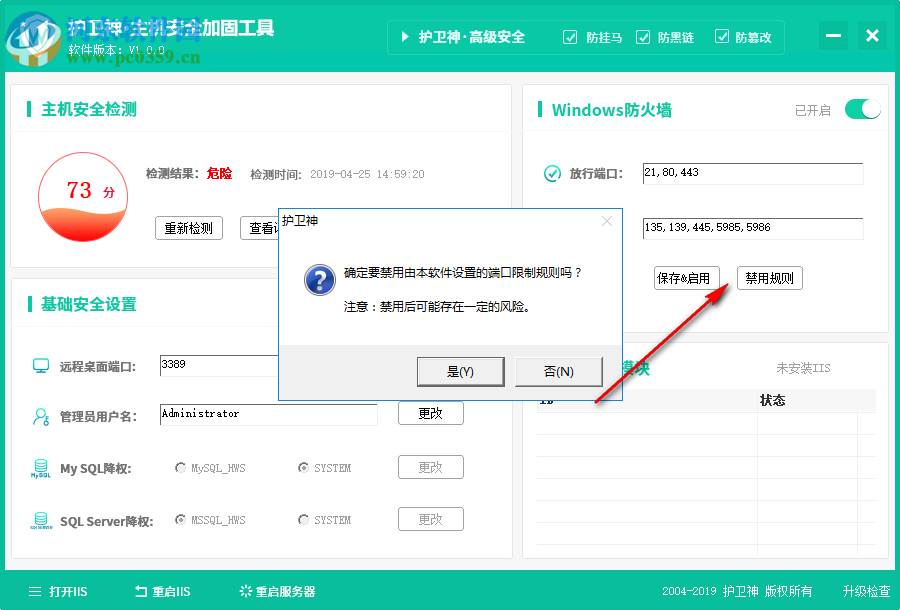
Task: Click the open ports checkmark icon
Action: (x=552, y=173)
